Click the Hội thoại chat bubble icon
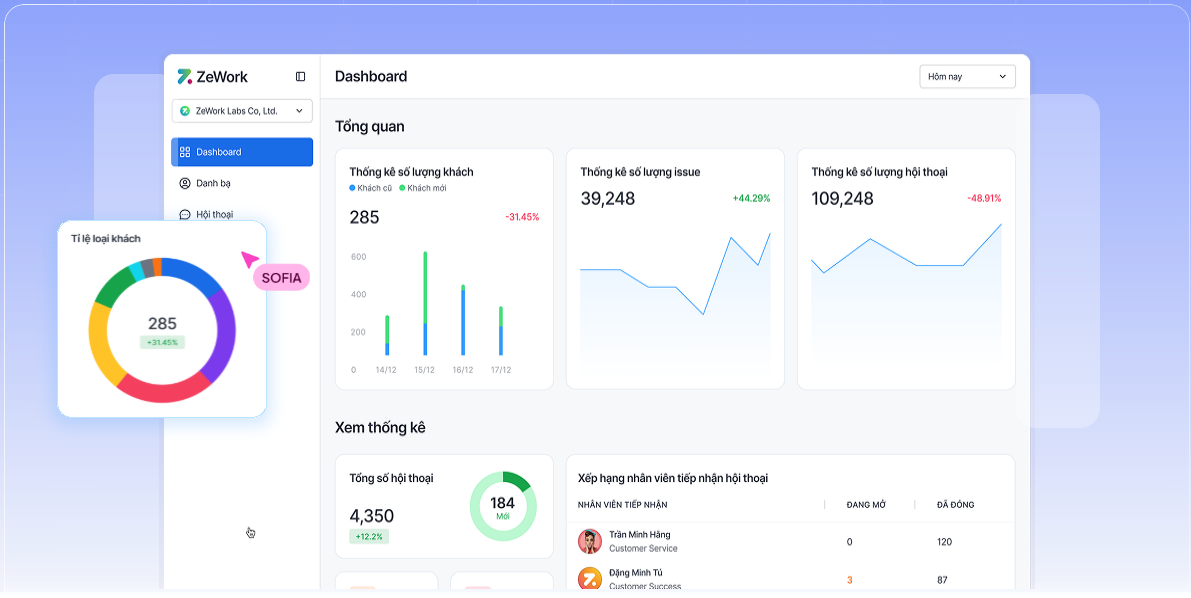The height and width of the screenshot is (598, 1191). click(185, 214)
